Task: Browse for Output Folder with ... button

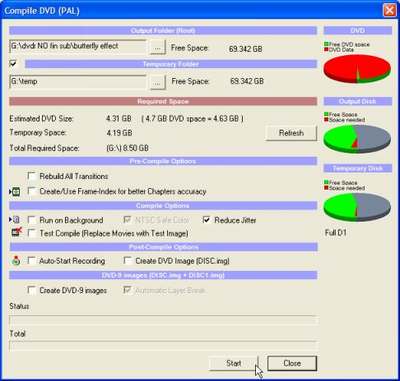Action: click(158, 48)
